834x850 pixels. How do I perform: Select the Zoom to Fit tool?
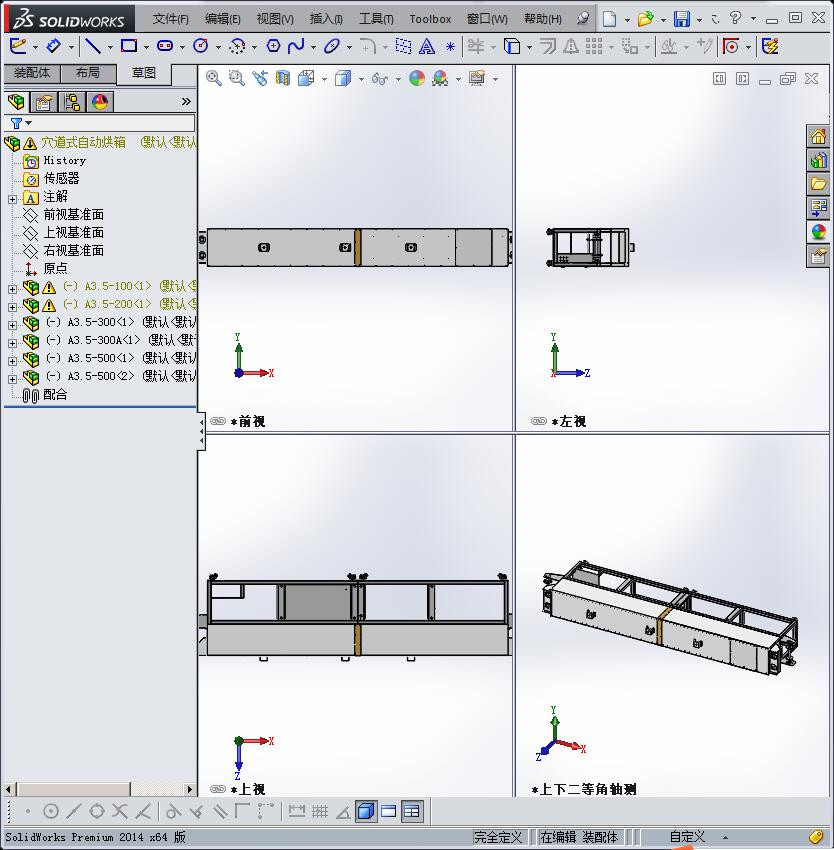coord(213,78)
